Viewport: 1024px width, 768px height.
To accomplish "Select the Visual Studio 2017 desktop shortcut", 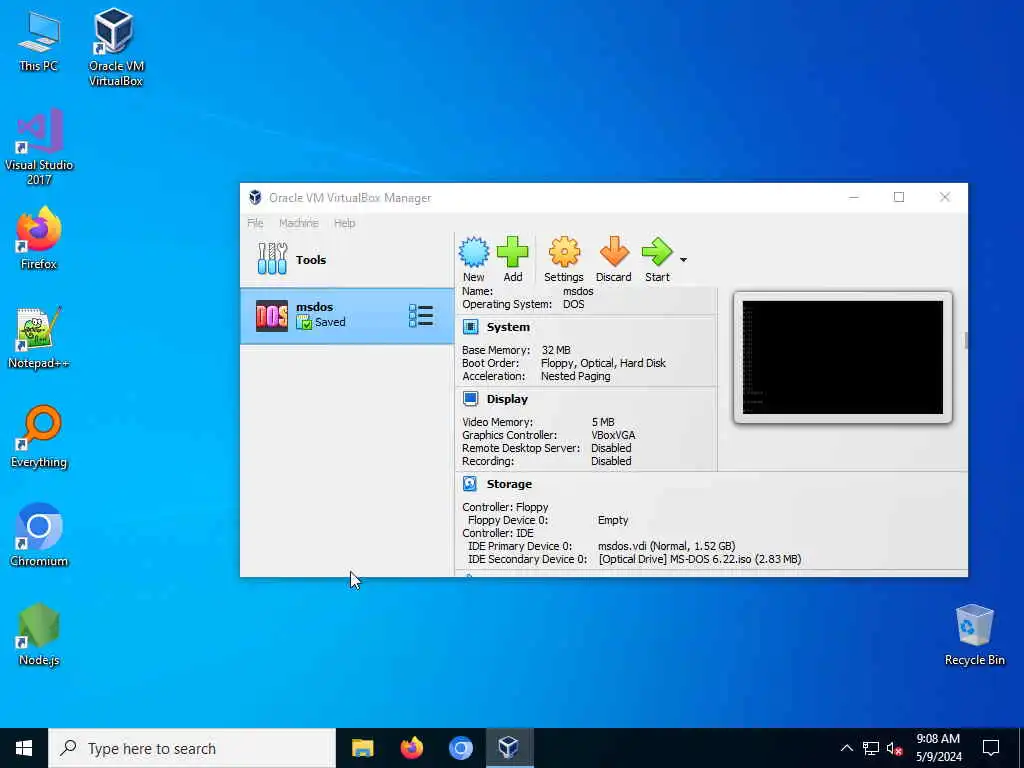I will point(39,148).
